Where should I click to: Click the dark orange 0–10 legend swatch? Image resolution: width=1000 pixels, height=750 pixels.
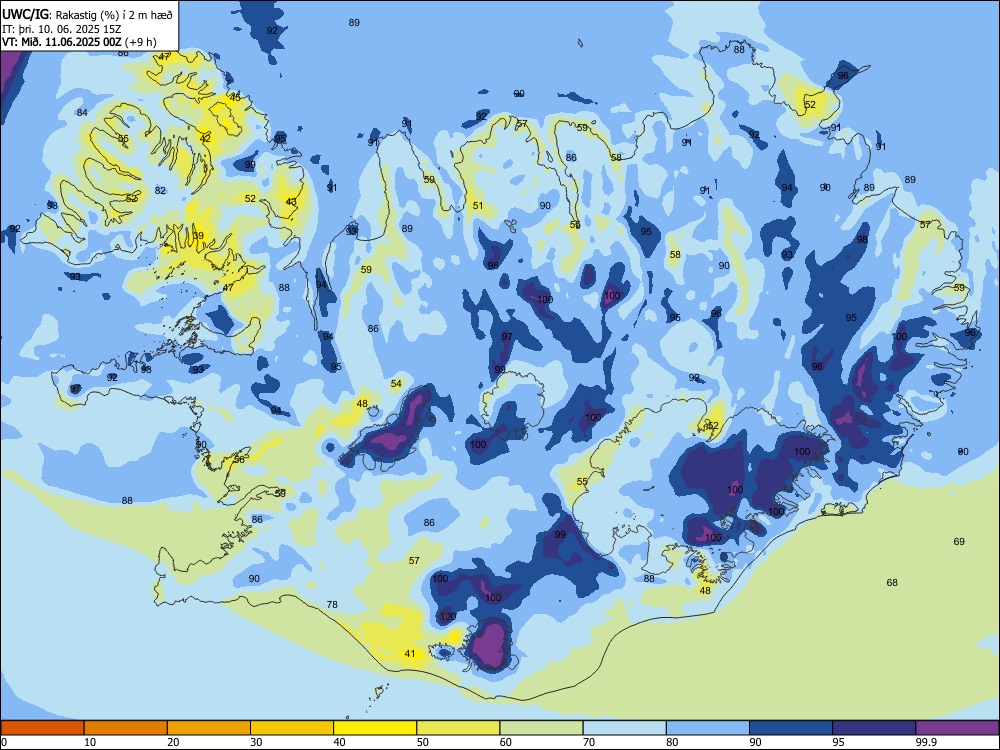[x=42, y=728]
